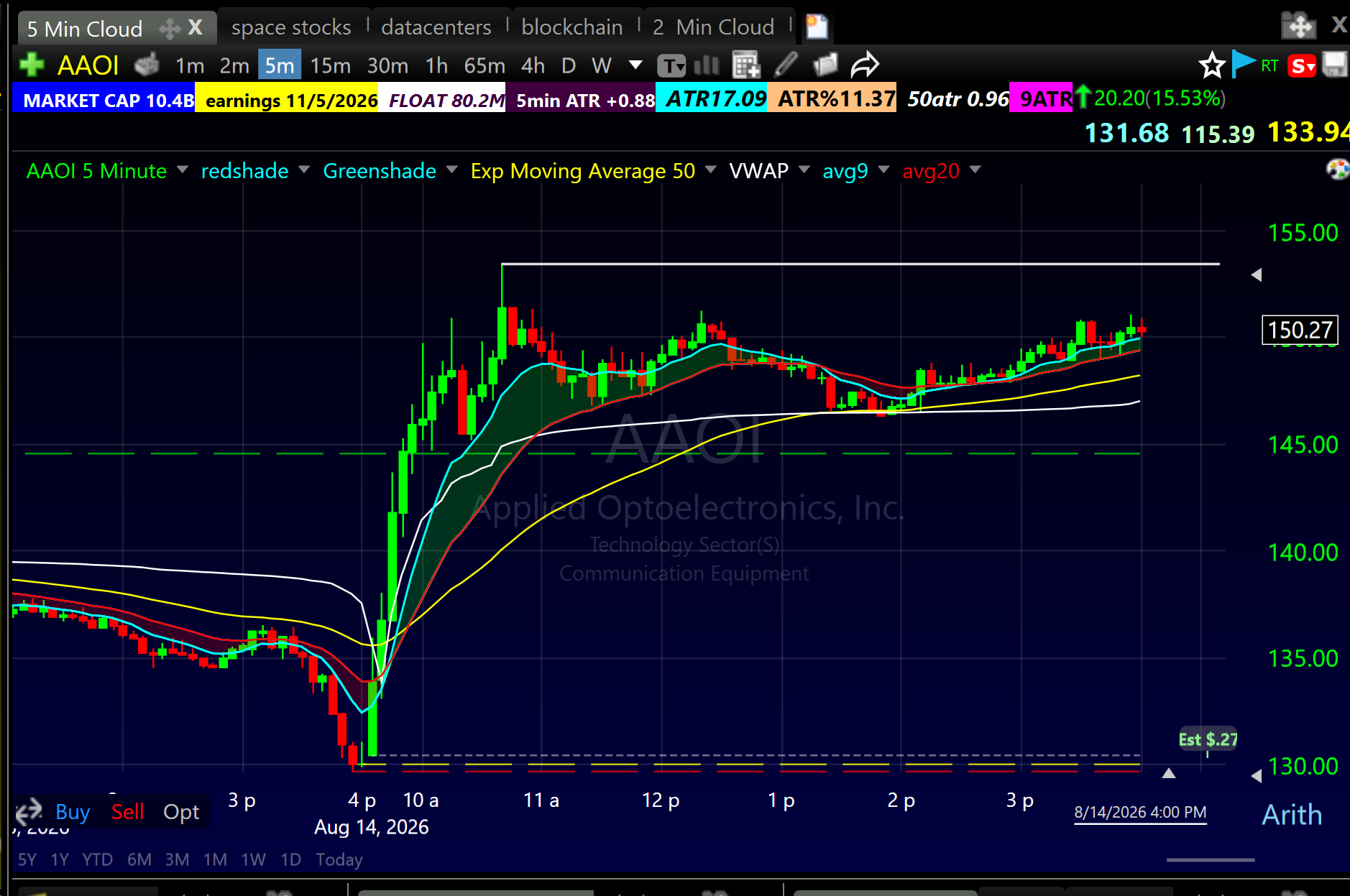Select the D daily timeframe
The width and height of the screenshot is (1350, 896).
coord(569,66)
